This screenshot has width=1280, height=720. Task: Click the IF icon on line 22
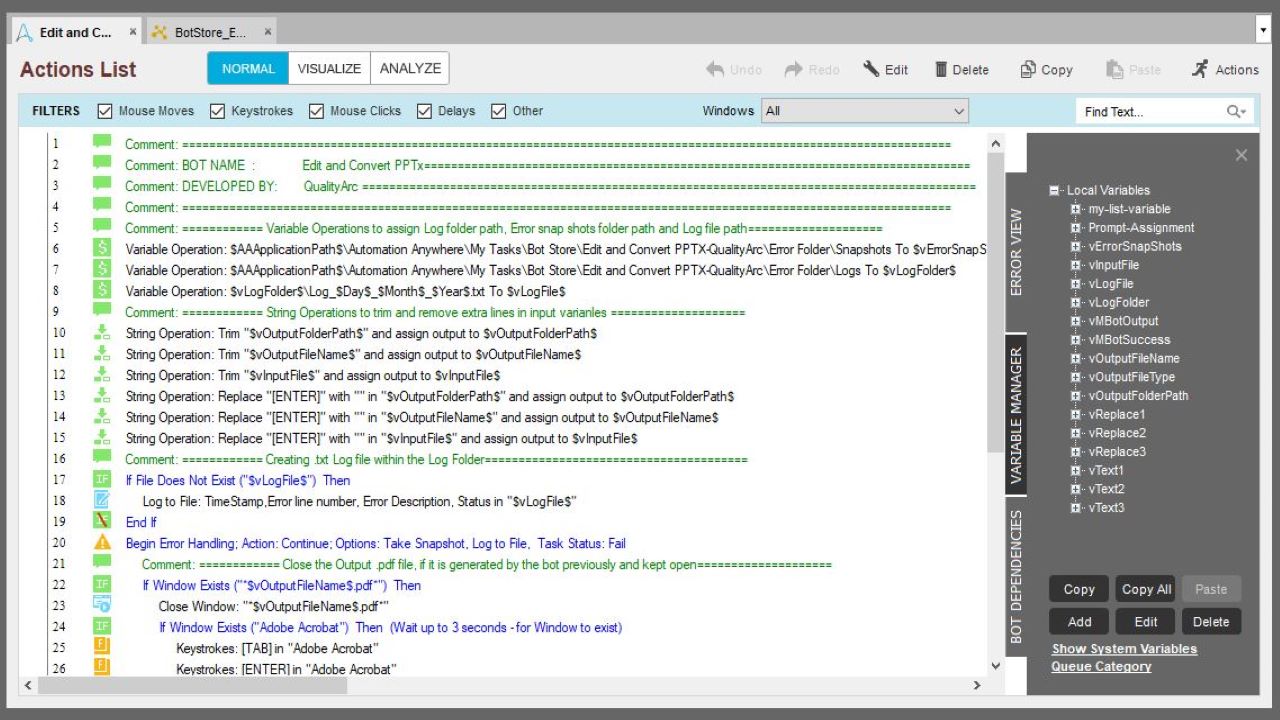tap(102, 584)
